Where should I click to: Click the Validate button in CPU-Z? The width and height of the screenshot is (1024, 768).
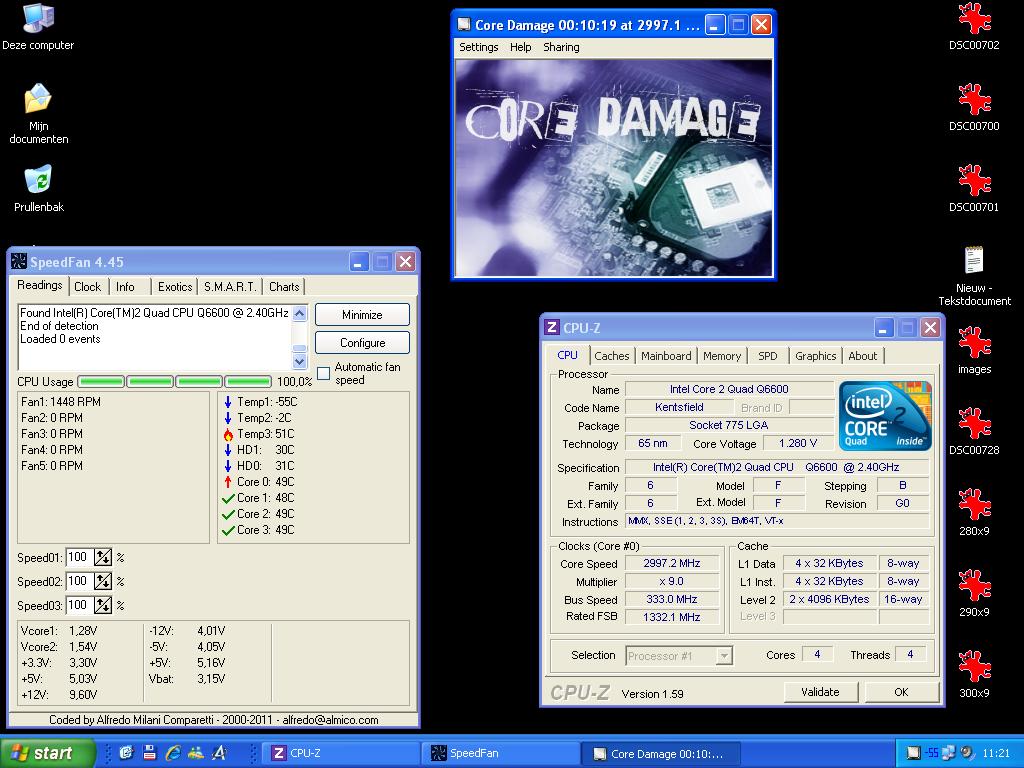820,692
